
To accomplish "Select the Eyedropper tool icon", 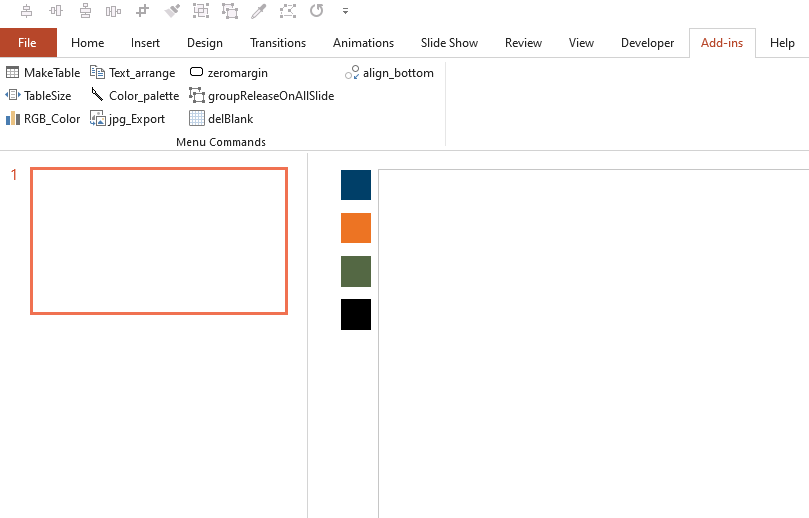I will coord(258,11).
